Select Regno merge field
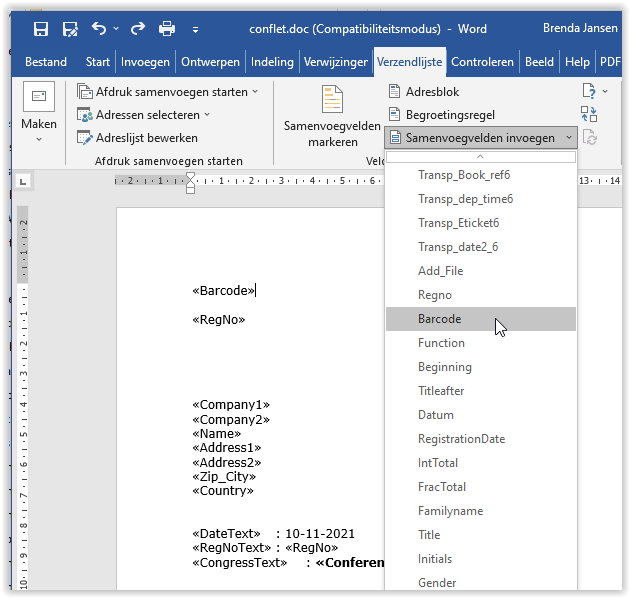The image size is (630, 598). (x=481, y=295)
